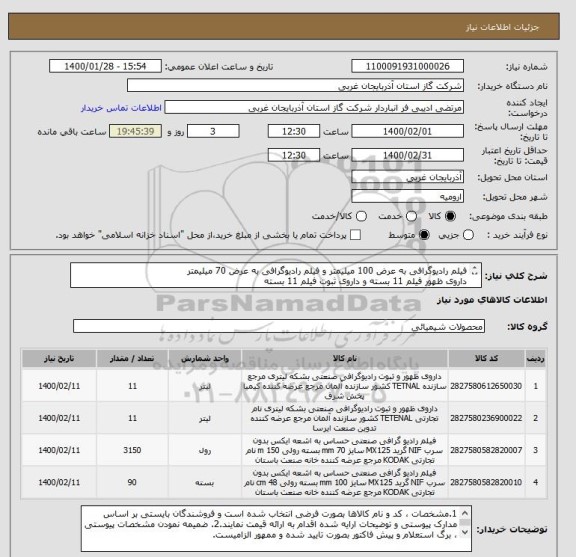
Task: Click row 2 product name with TETENAL
Action: click(345, 418)
